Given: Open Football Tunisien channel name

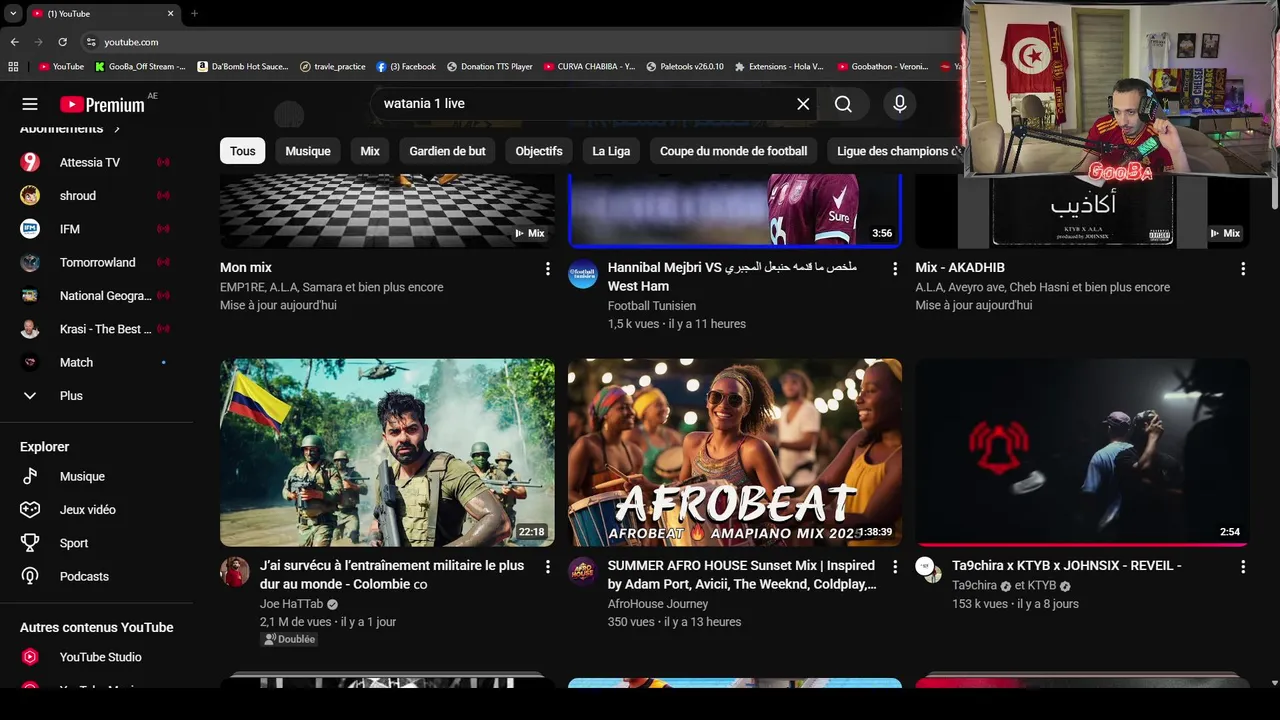Looking at the screenshot, I should (x=652, y=306).
